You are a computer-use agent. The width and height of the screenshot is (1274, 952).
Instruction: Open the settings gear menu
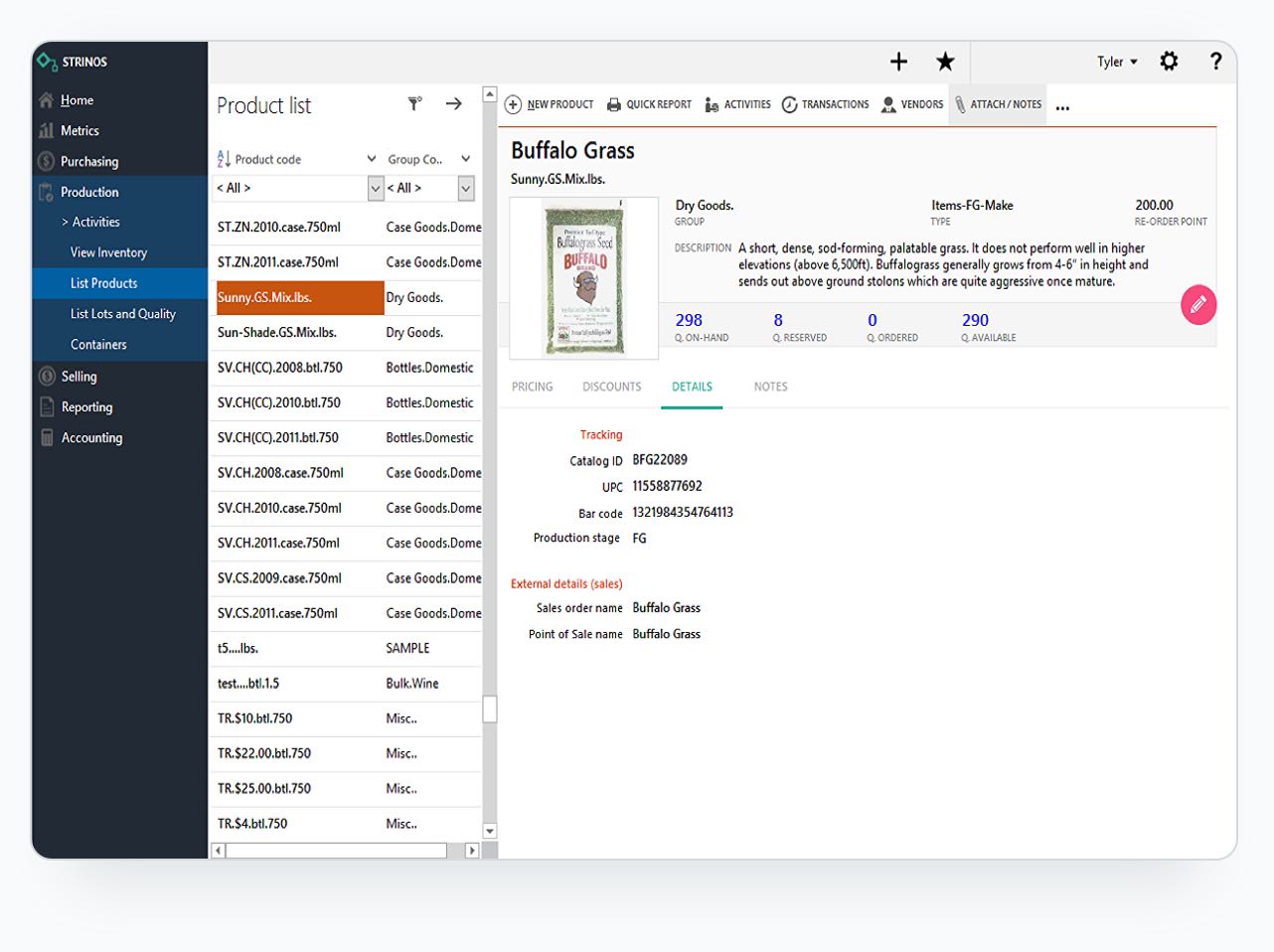pos(1169,61)
